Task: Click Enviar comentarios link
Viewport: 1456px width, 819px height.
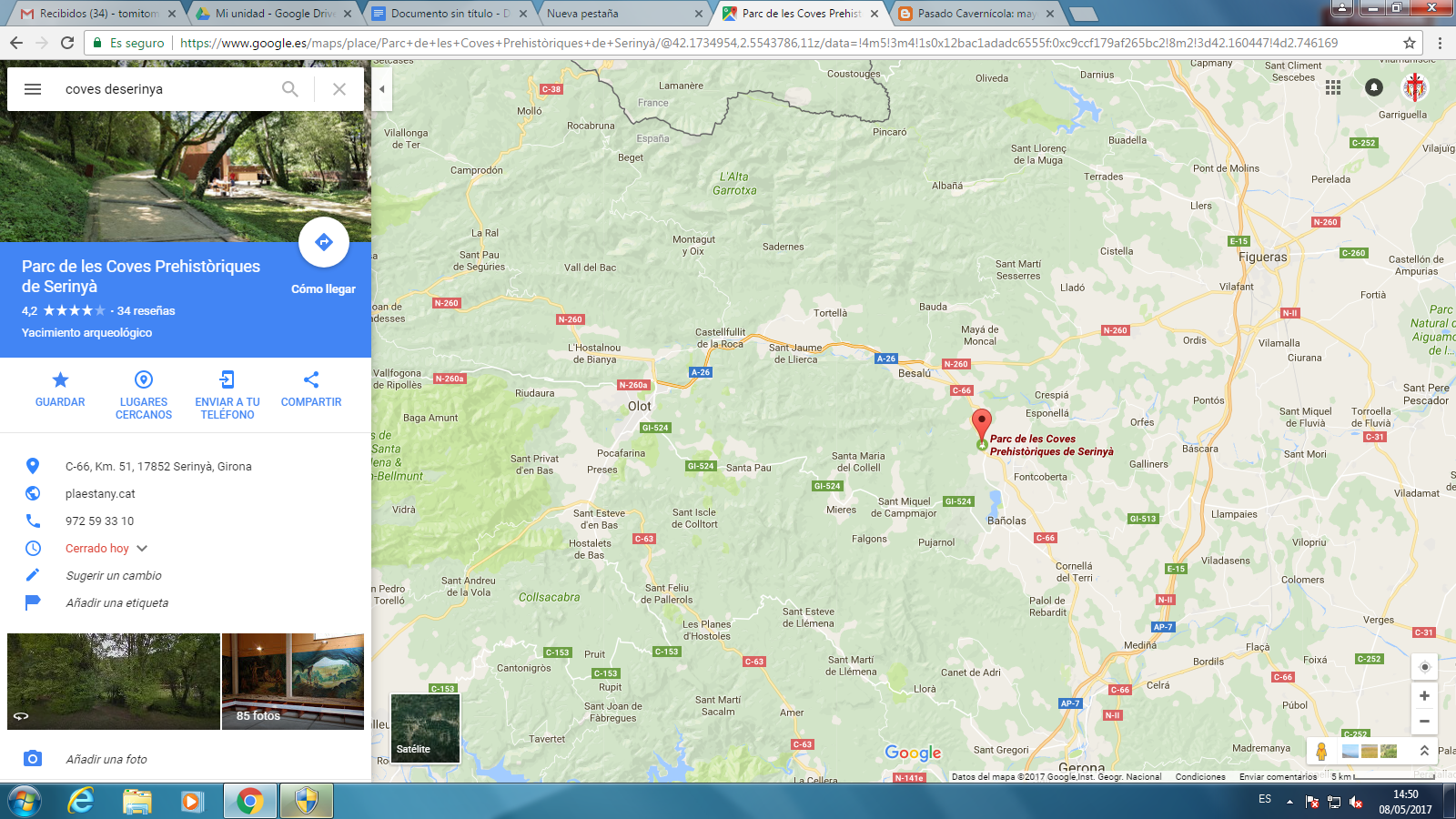Action: 1278,777
